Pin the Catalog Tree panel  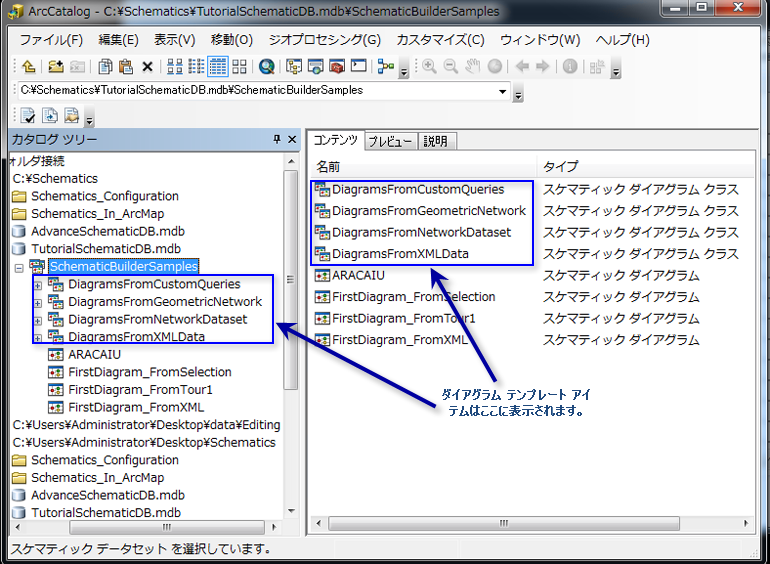coord(277,140)
